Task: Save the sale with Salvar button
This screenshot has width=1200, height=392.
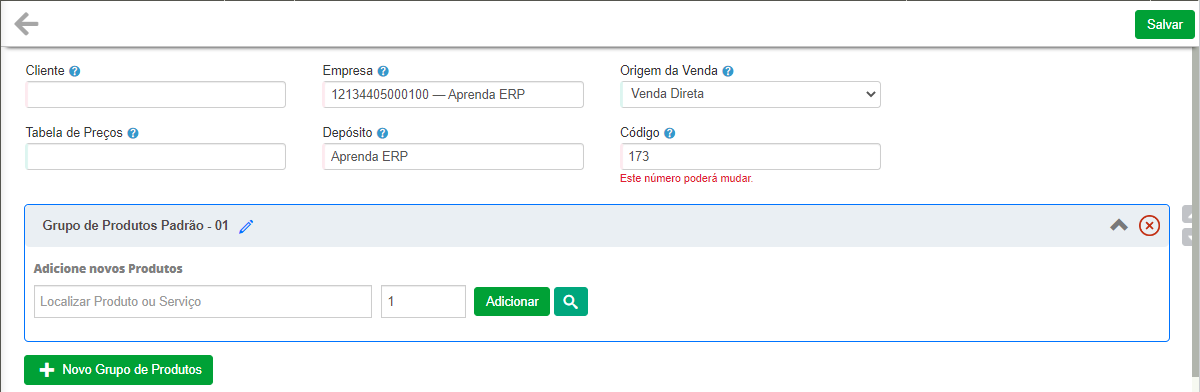Action: click(x=1165, y=25)
